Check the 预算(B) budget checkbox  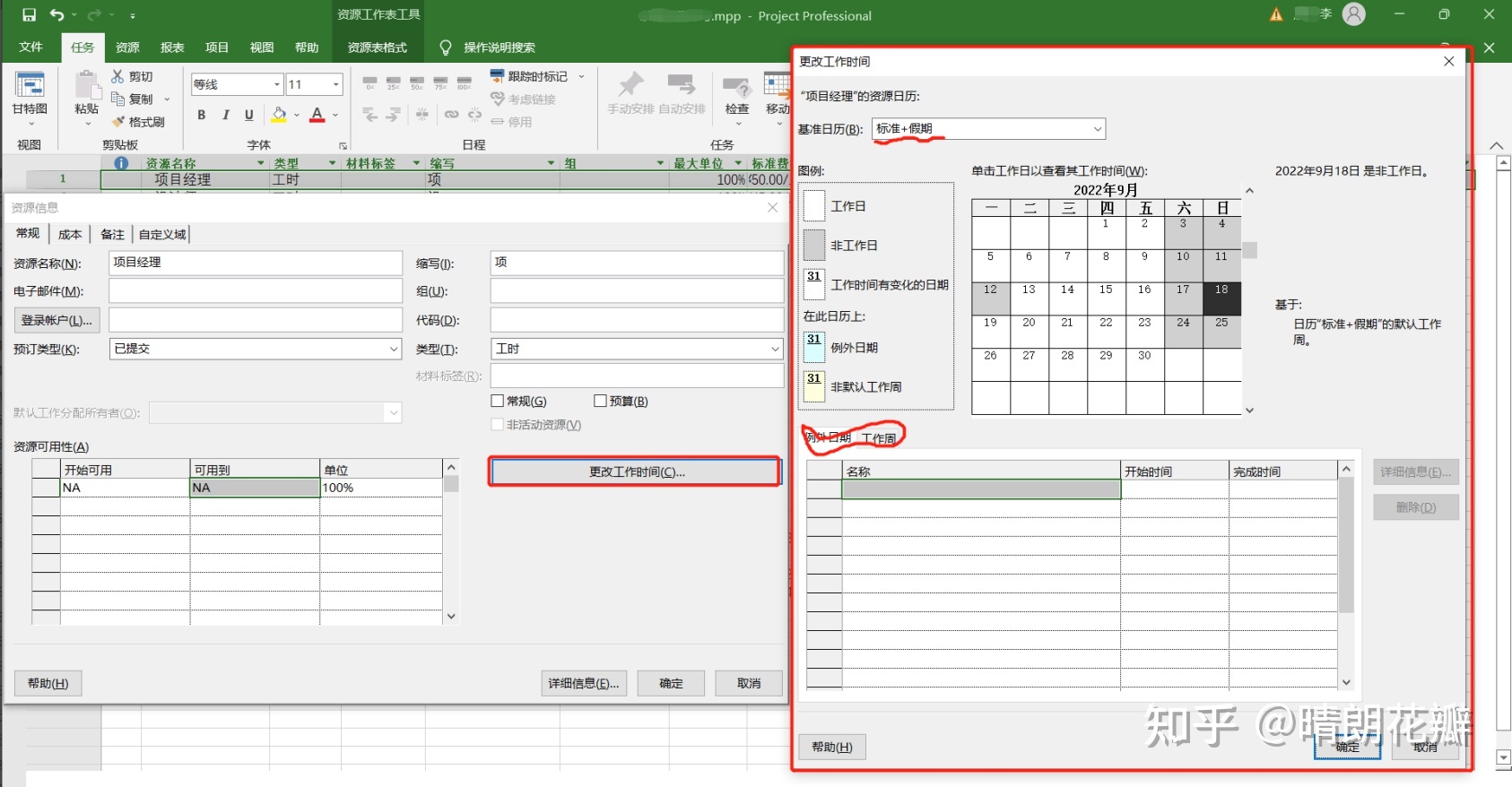[601, 401]
